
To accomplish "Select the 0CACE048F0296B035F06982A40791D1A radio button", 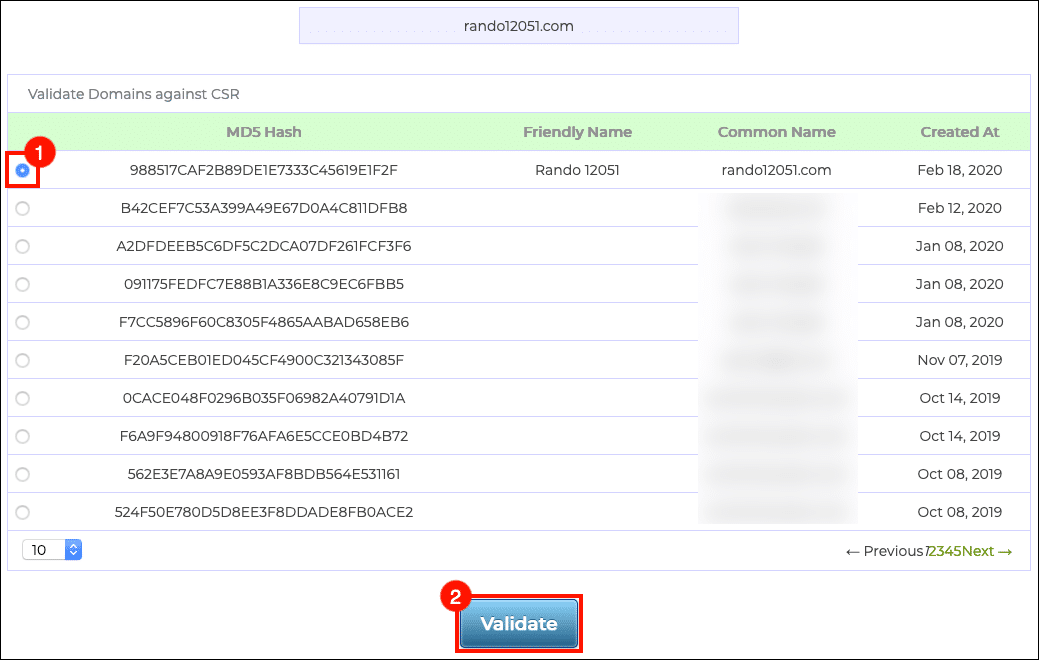I will coord(22,398).
